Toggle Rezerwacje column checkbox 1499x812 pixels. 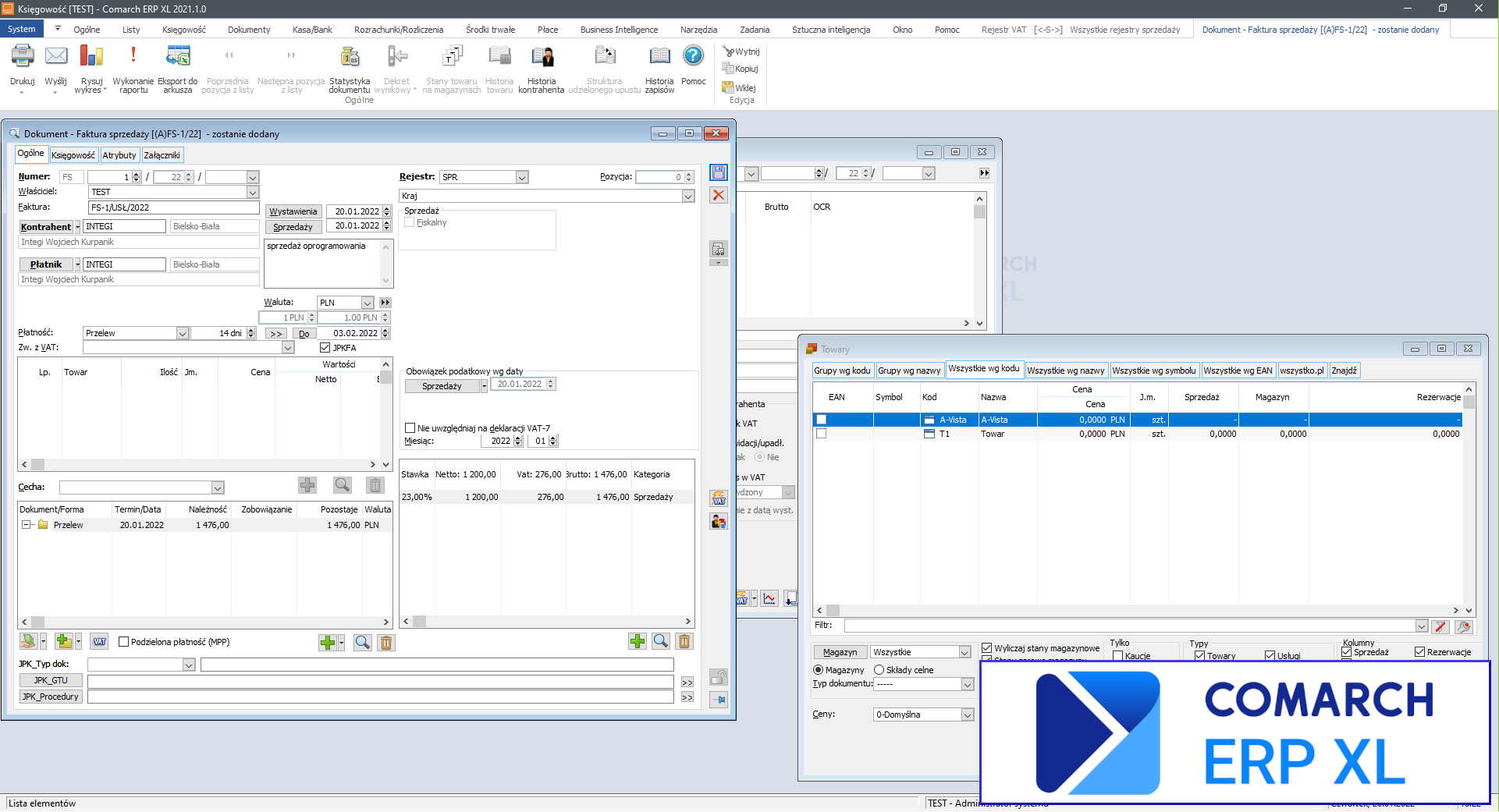tap(1420, 652)
